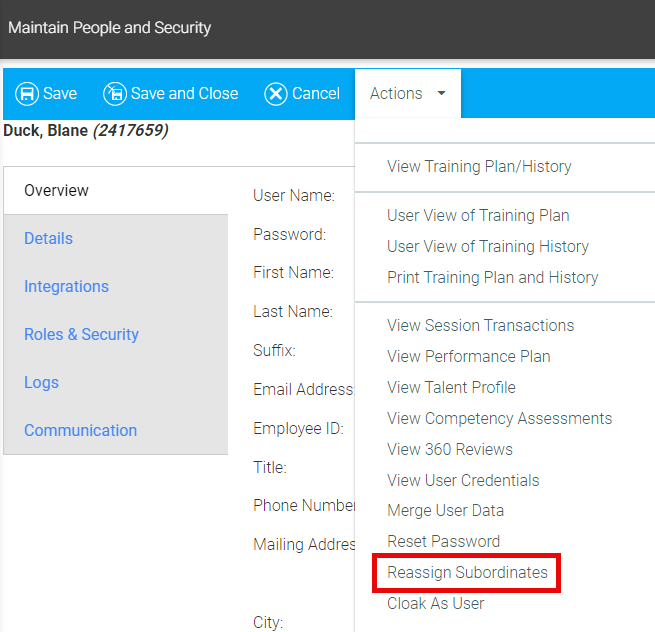This screenshot has height=632, width=655.
Task: Collapse the Actions dropdown menu
Action: click(408, 94)
